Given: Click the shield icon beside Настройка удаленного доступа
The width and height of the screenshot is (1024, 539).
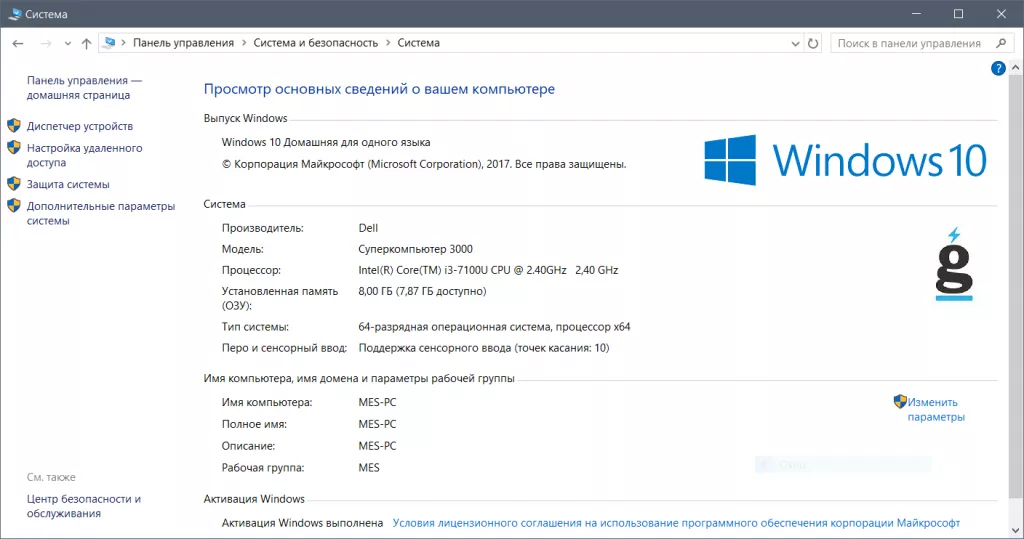Looking at the screenshot, I should coord(14,147).
